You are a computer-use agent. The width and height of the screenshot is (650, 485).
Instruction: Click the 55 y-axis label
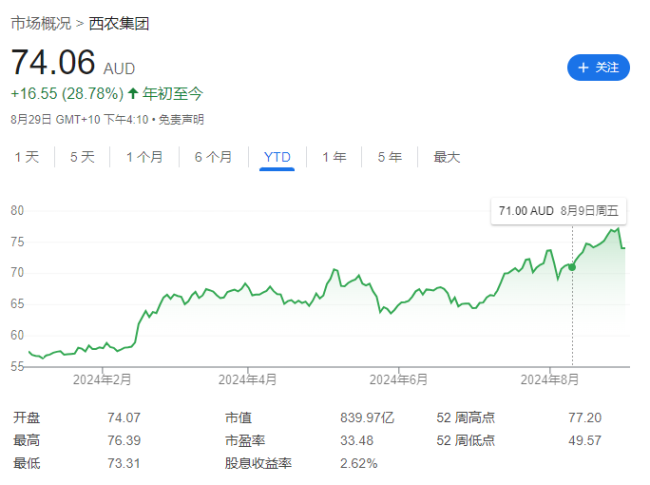(x=17, y=366)
